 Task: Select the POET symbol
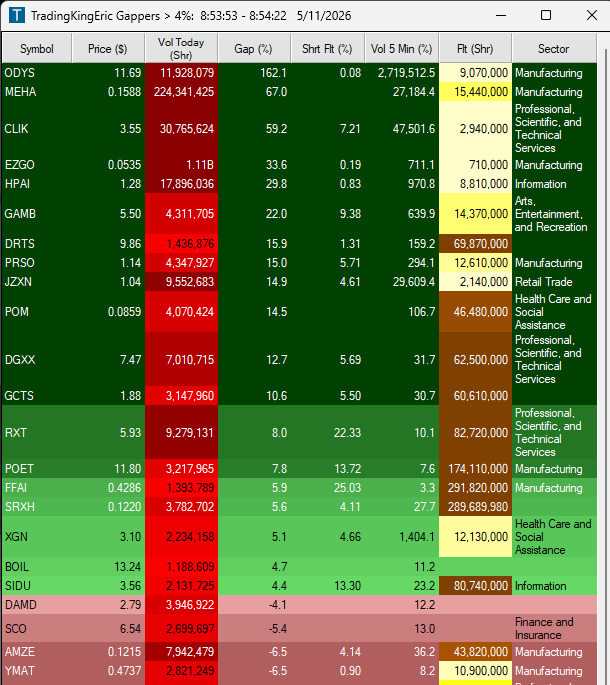19,468
